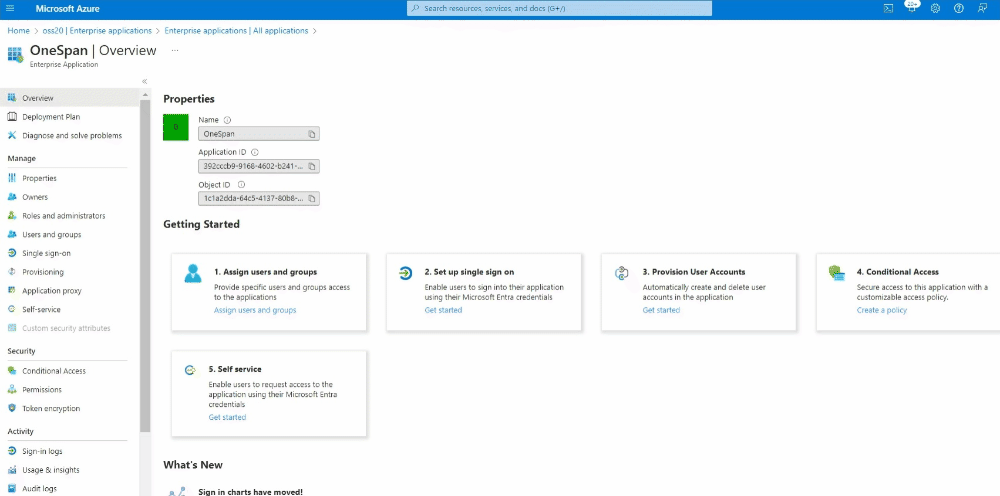Screen dimensions: 1000x496
Task: Launch Cloud Shell from the top bar
Action: tap(888, 9)
